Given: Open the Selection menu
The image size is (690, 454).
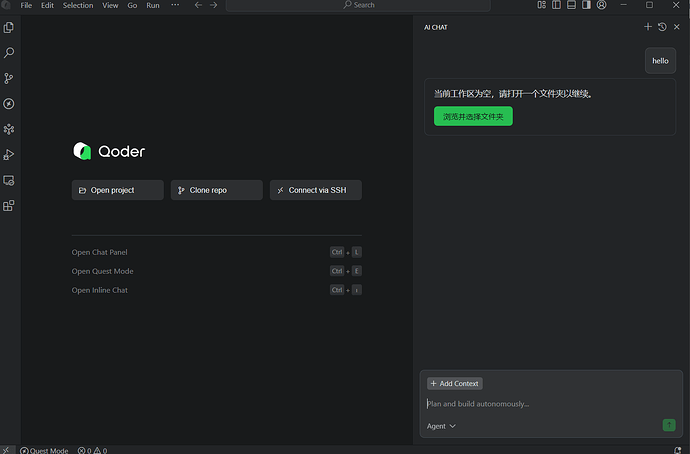Looking at the screenshot, I should click(x=78, y=5).
